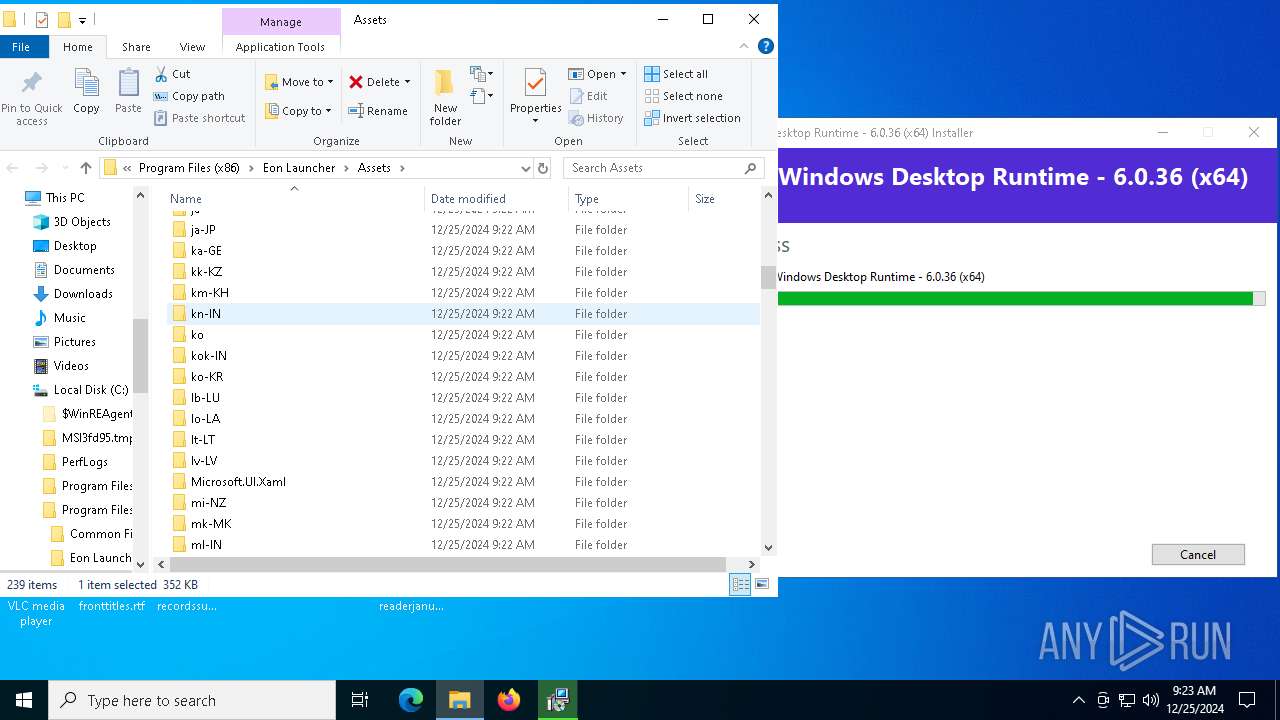Switch to the Share tab
The height and width of the screenshot is (720, 1280).
pos(136,46)
